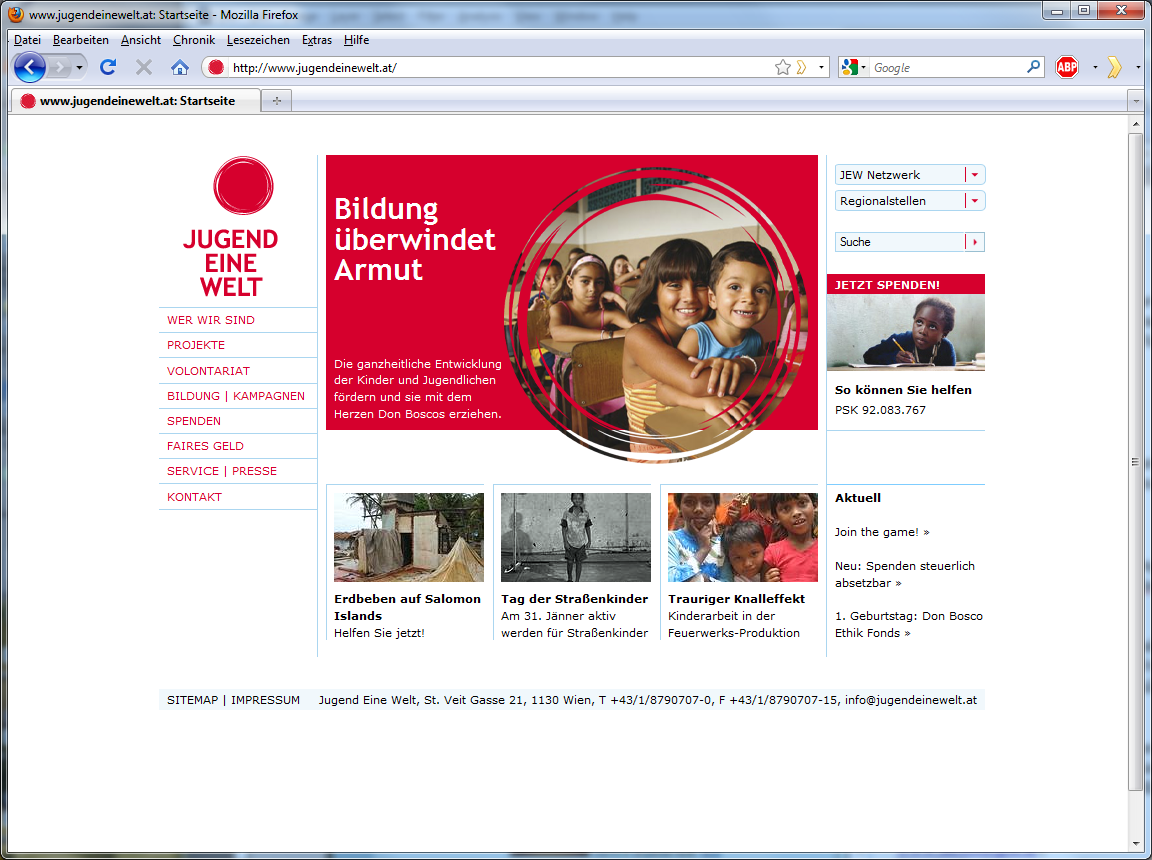
Task: Open the So können Sie helfen link
Action: pos(903,390)
